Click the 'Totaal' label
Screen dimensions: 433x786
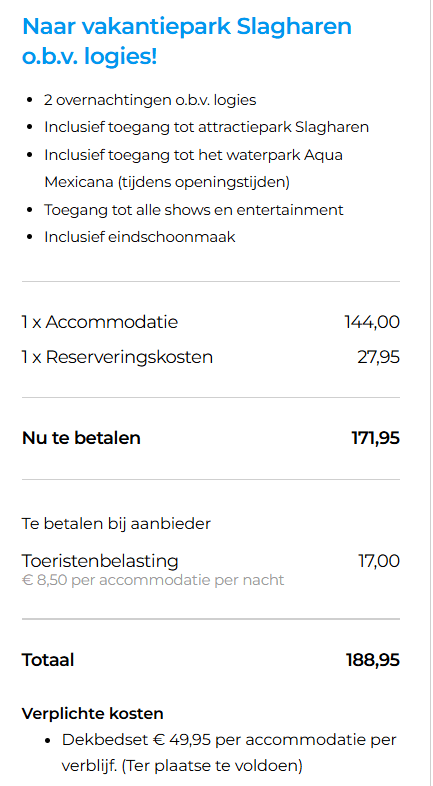pos(48,660)
